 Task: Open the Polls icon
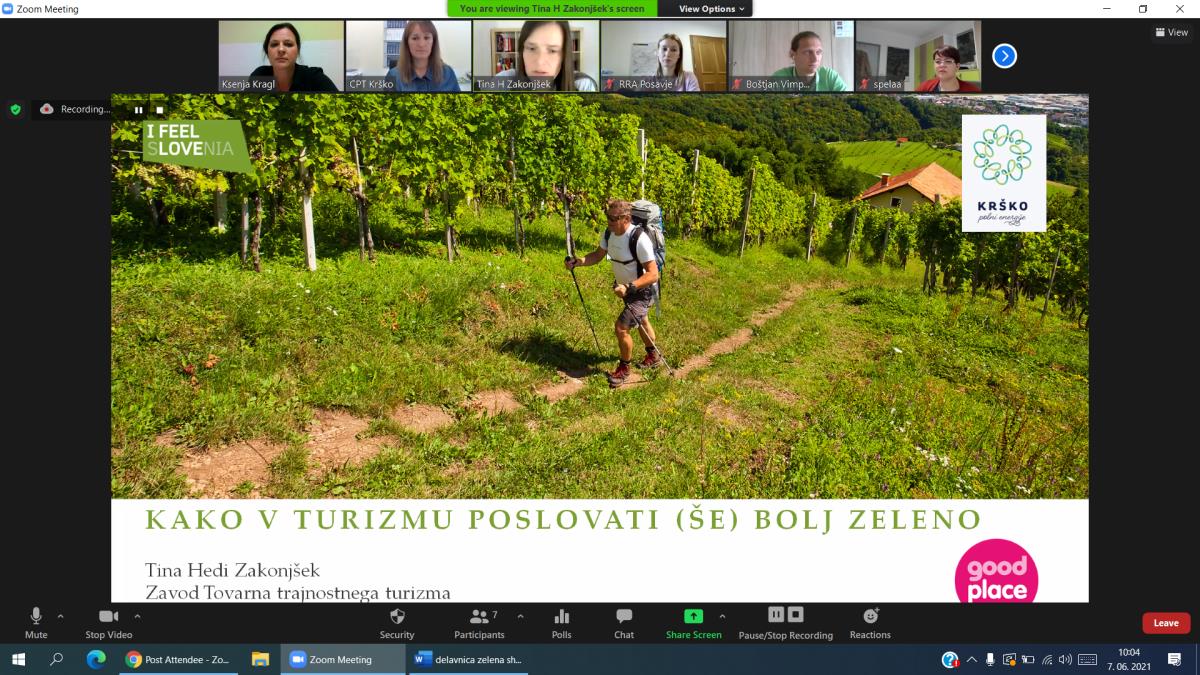tap(561, 617)
